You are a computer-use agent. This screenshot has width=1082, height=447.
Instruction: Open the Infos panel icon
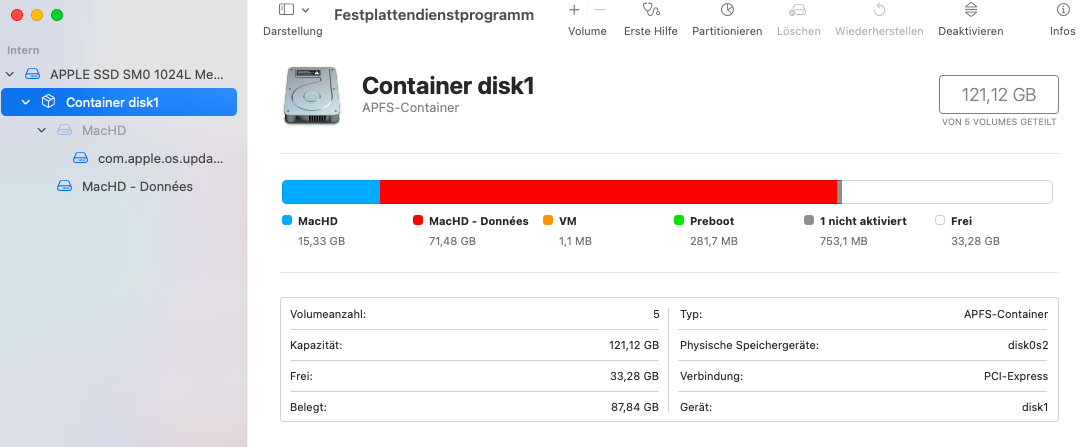[1062, 10]
